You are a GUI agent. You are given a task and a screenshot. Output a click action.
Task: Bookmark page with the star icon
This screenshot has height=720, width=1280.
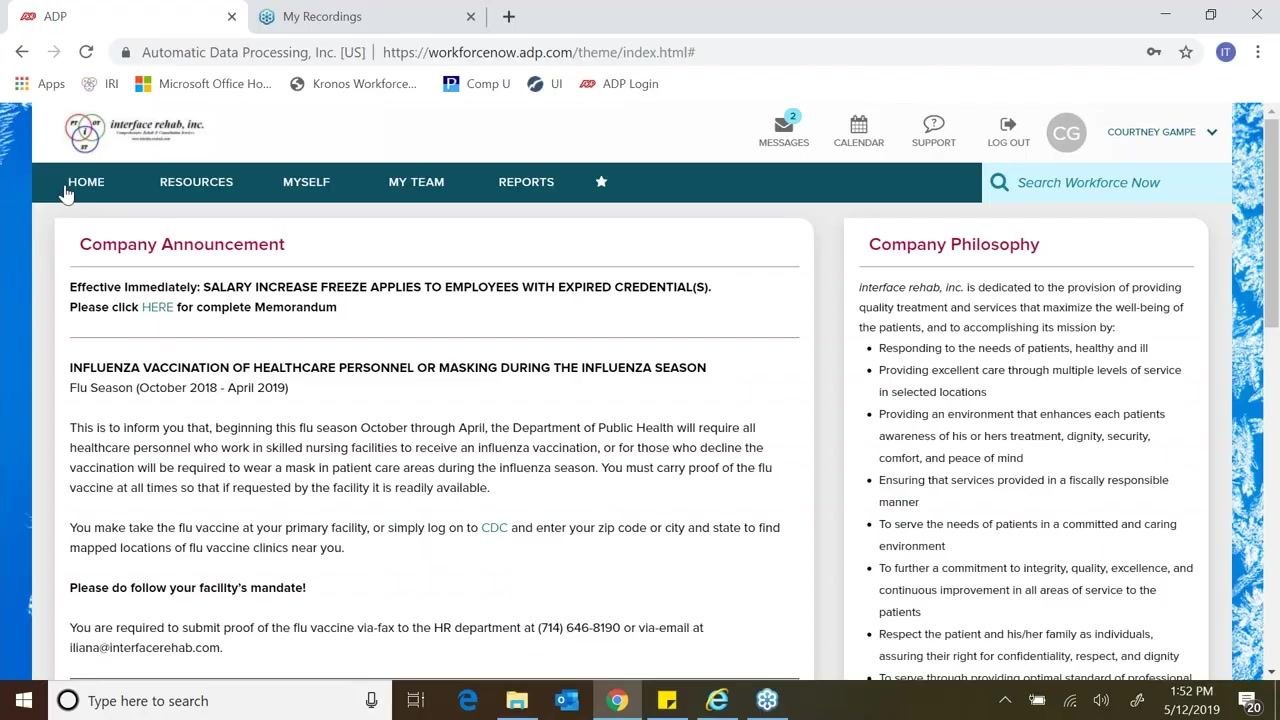coord(1186,52)
